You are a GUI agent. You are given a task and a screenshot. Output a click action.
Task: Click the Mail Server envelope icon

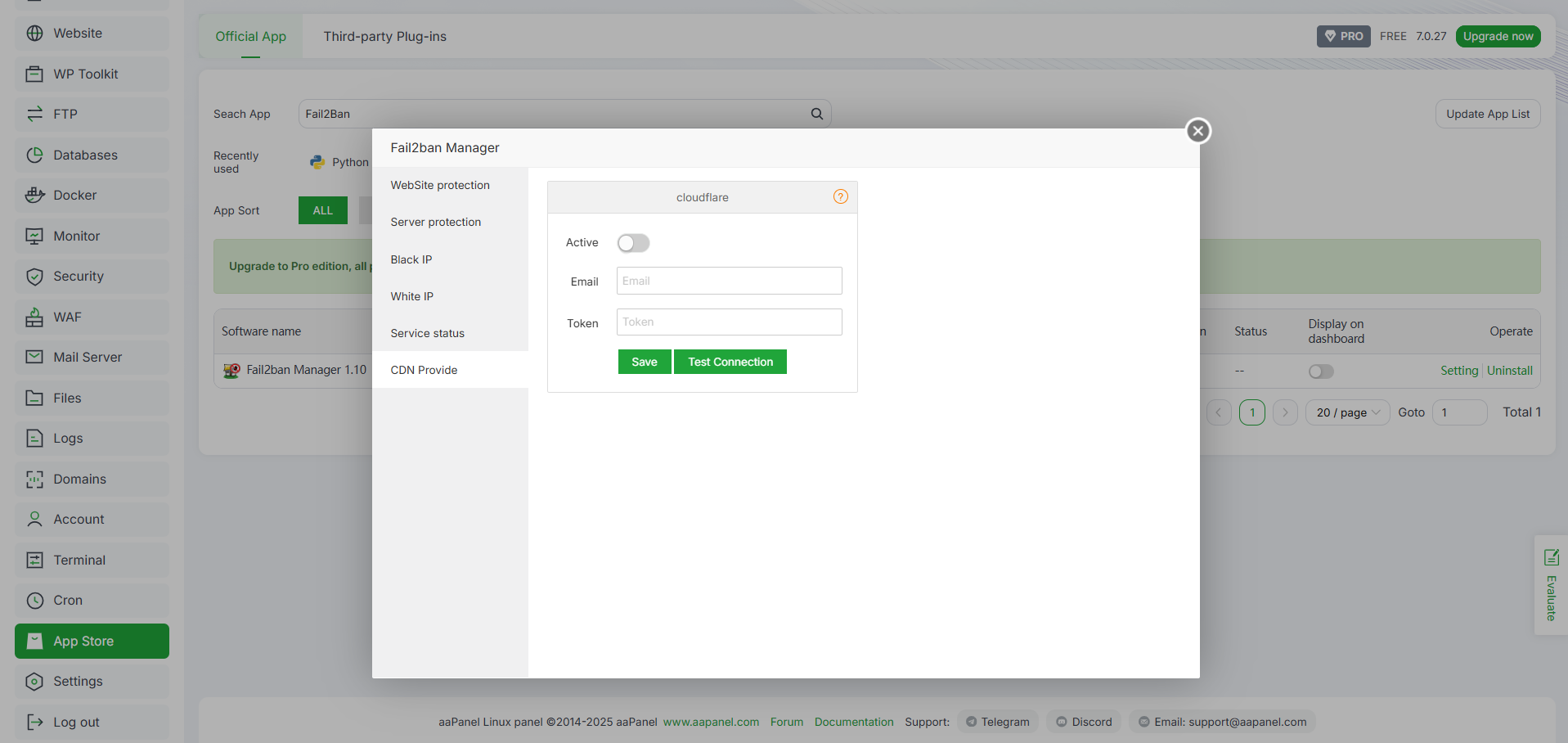coord(34,358)
